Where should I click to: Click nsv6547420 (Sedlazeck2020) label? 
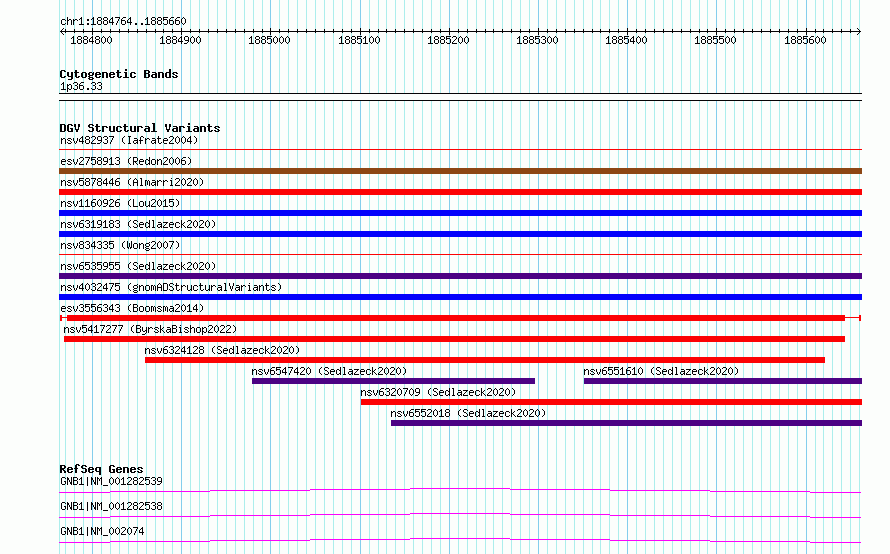329,371
